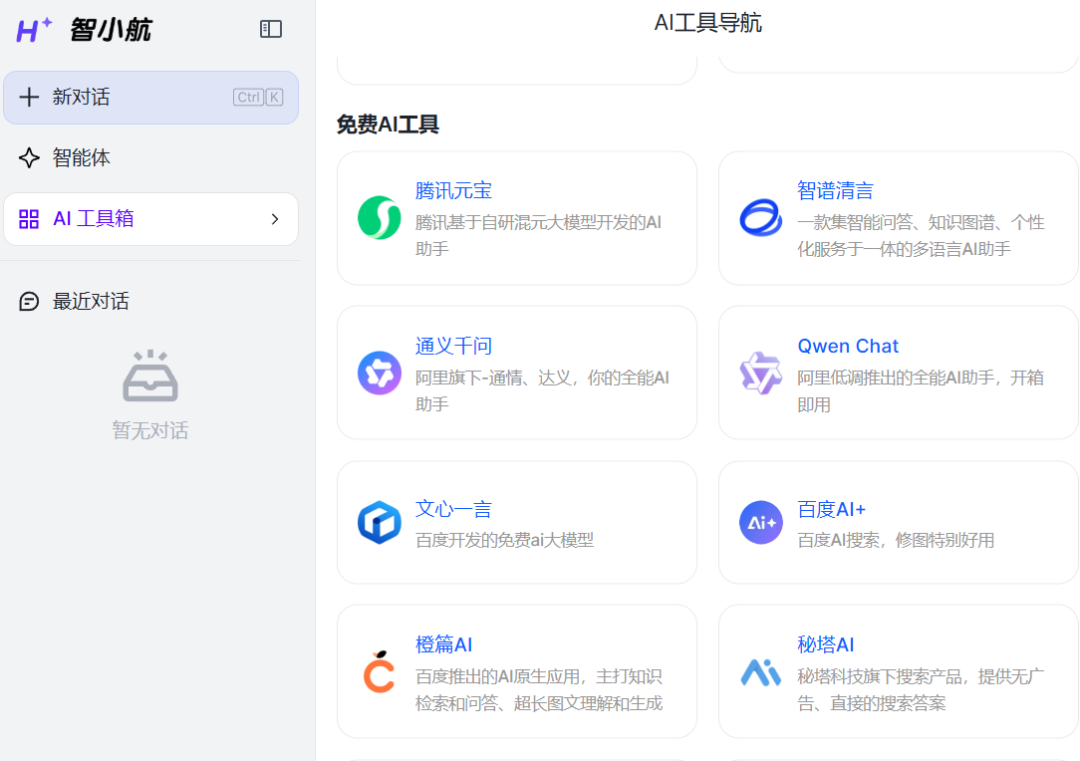Click the sparkle icon beside 智能体
The image size is (1080, 761).
pyautogui.click(x=29, y=158)
